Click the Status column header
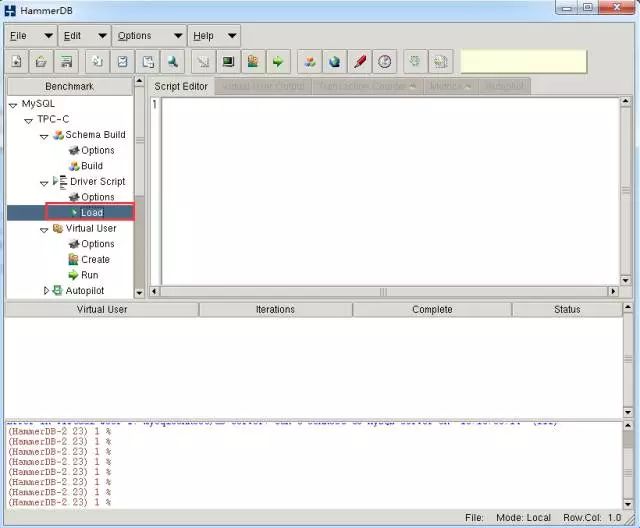The image size is (640, 528). [x=567, y=310]
